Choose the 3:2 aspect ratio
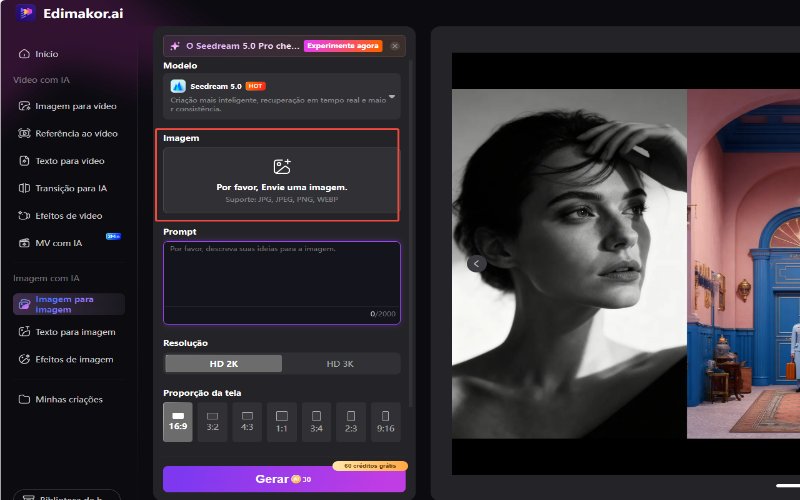Screen dimensions: 800x500 click(x=213, y=422)
